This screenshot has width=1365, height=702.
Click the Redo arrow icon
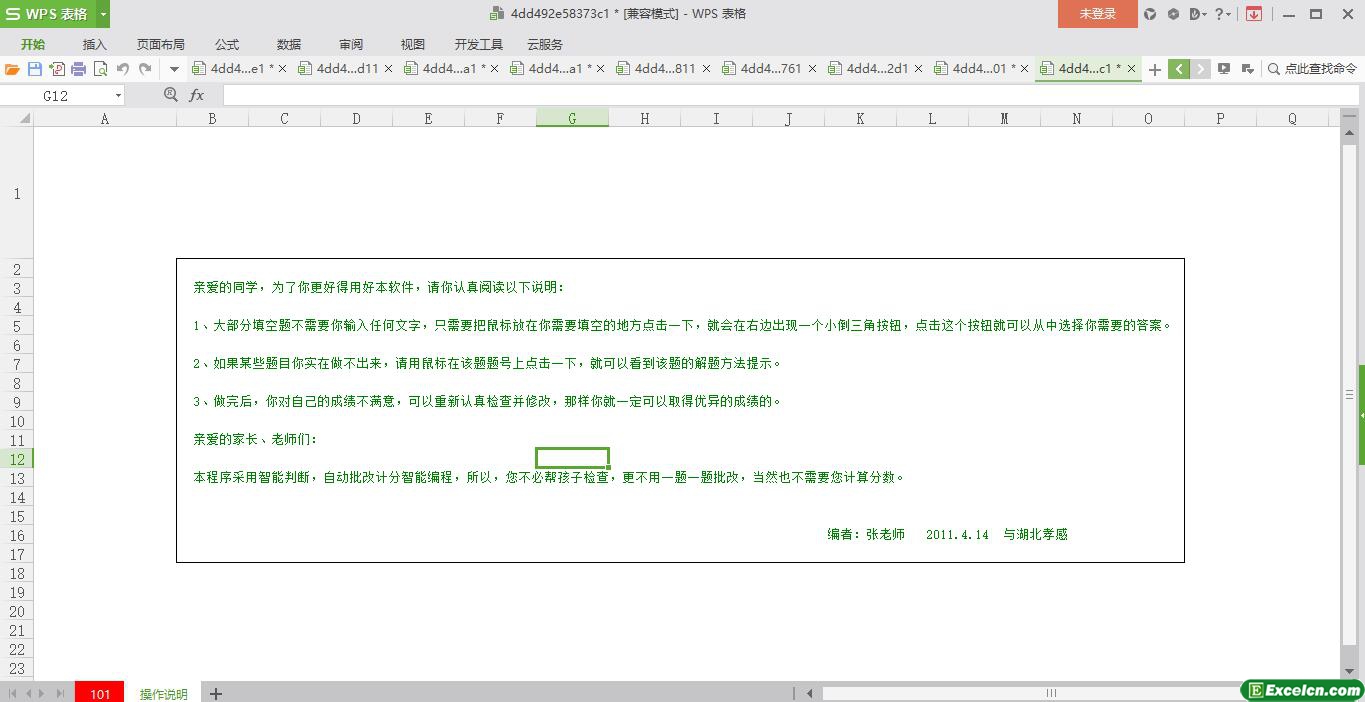145,69
